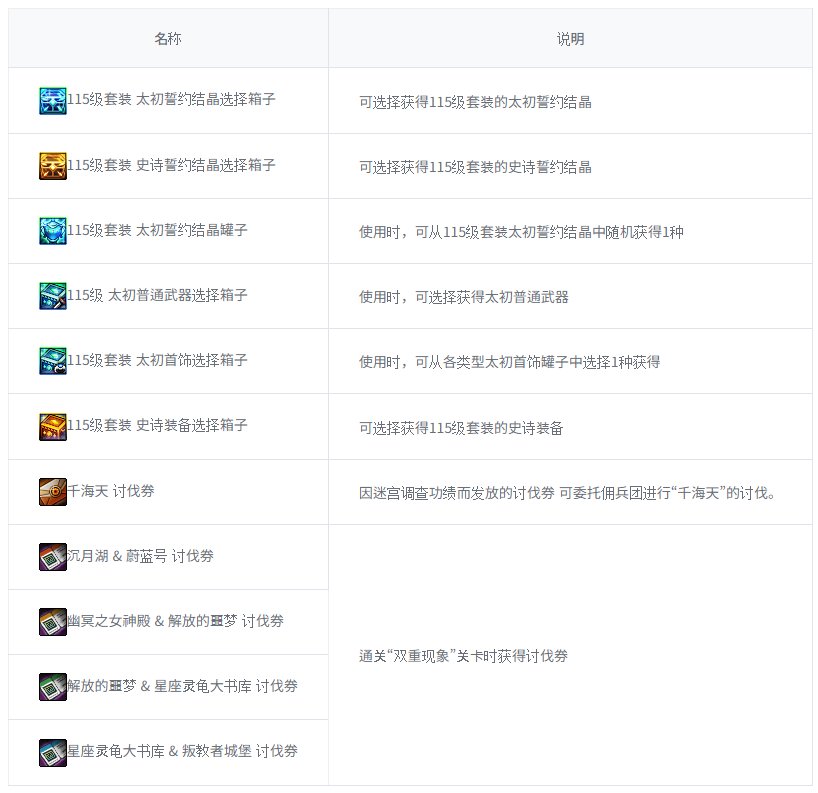818x793 pixels.
Task: Click description 可选择获得115级套装的太初誓约结晶
Action: [x=475, y=102]
